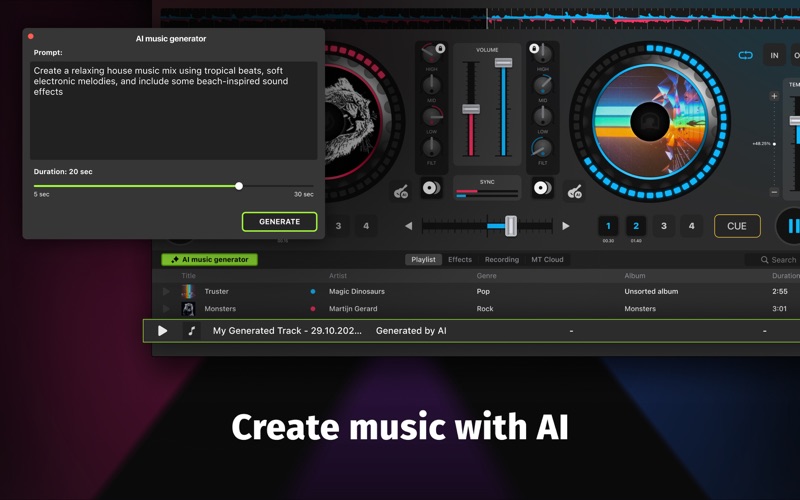
Task: Decrease tempo with the minus button
Action: pos(774,192)
